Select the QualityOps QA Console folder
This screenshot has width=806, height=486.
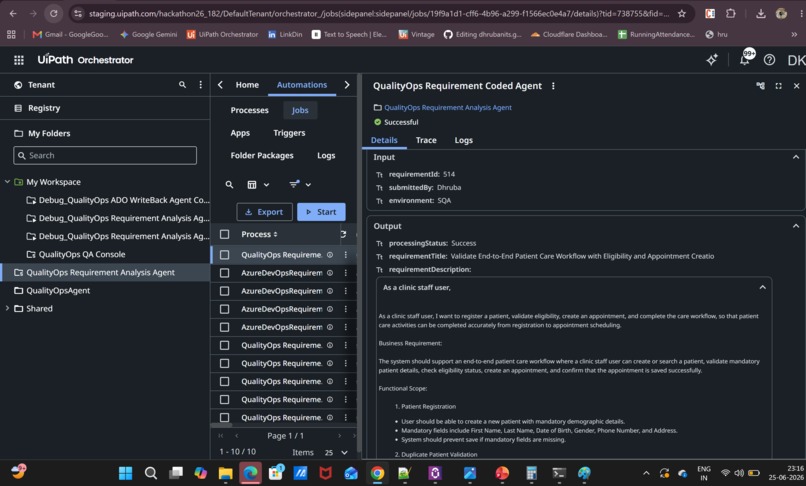tap(82, 255)
